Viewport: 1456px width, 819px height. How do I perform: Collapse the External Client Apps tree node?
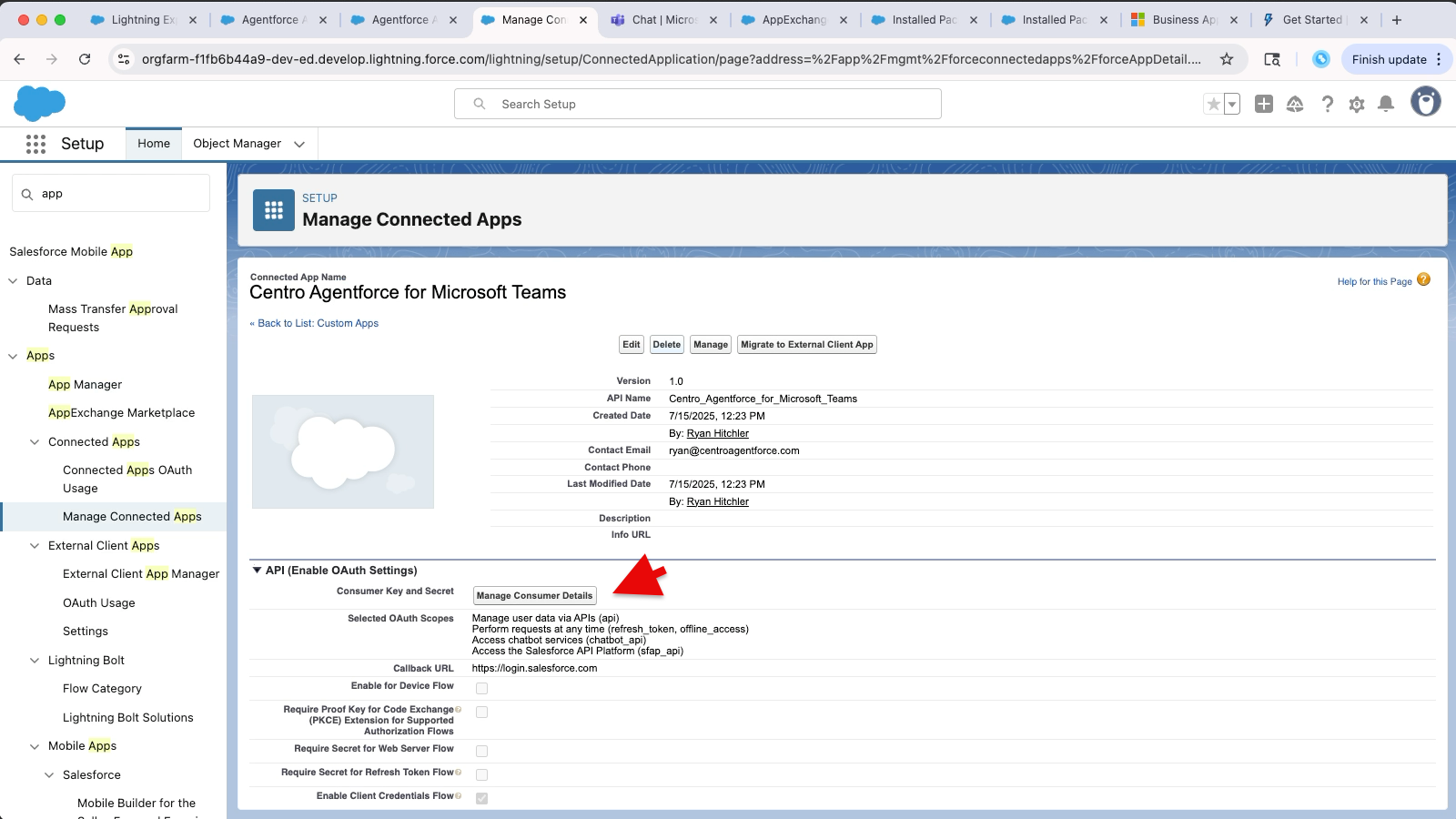click(x=35, y=546)
